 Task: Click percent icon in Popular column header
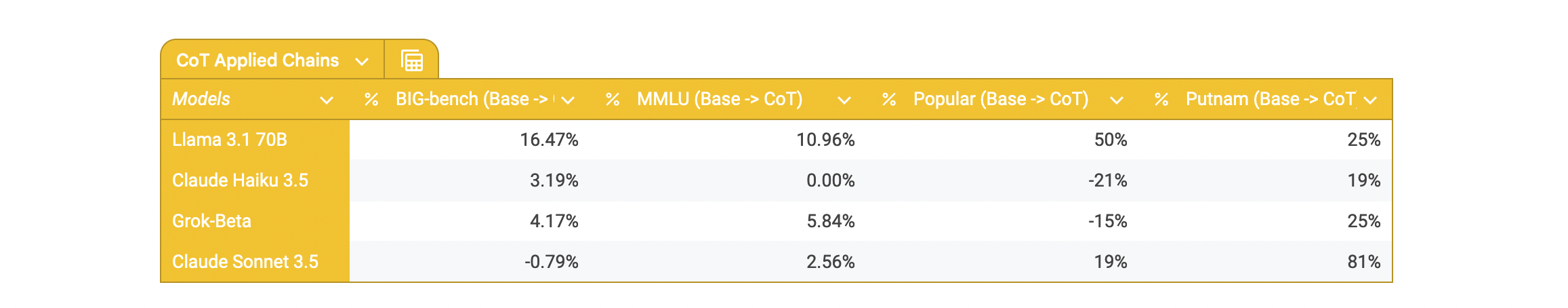(889, 100)
